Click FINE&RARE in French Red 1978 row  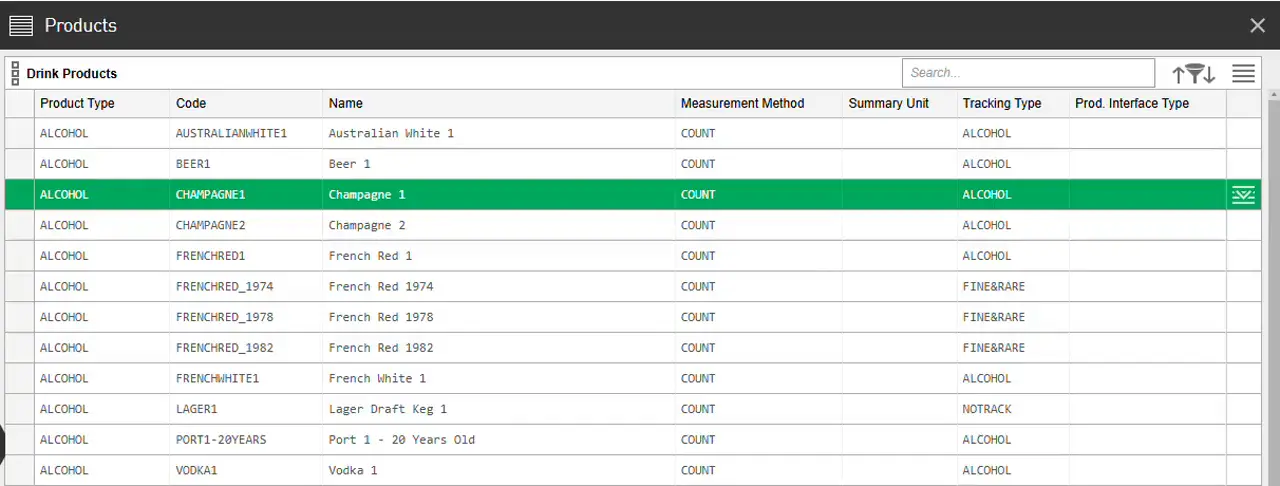(x=1013, y=317)
